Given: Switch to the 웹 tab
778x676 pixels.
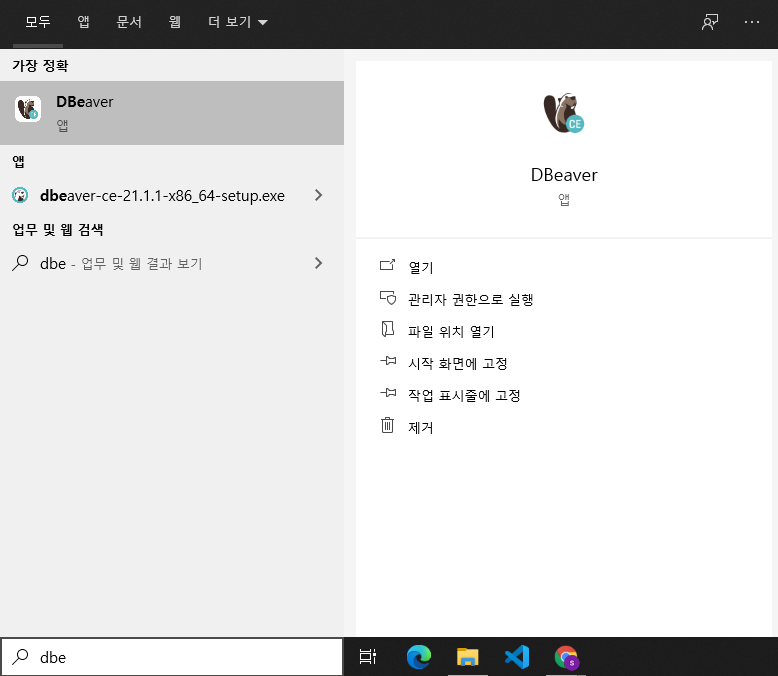Looking at the screenshot, I should click(175, 22).
